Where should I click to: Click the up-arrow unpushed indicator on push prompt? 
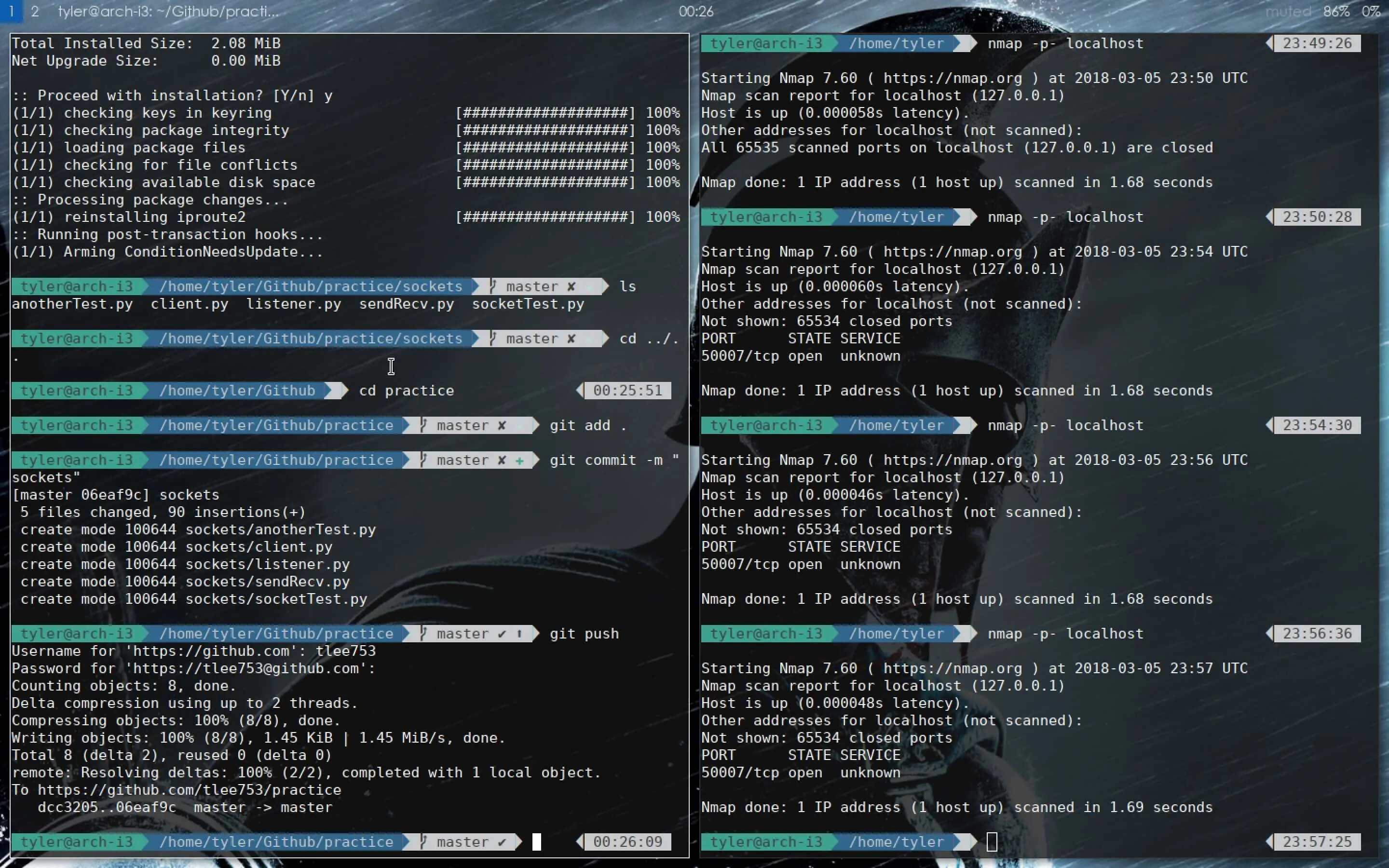519,633
